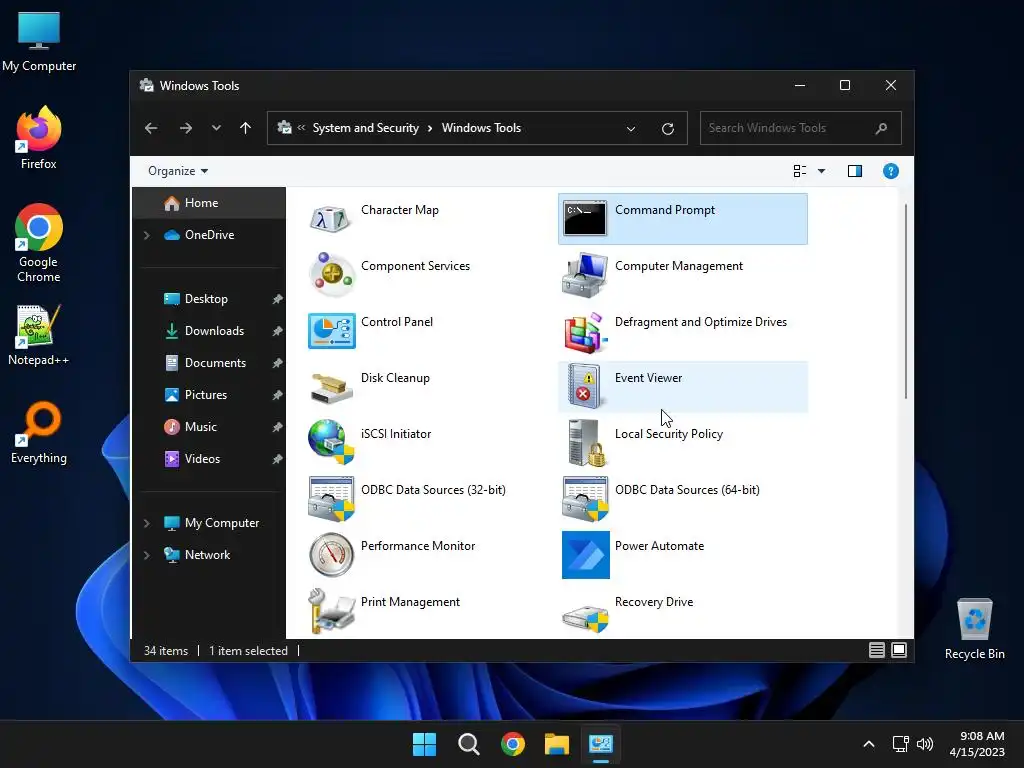The height and width of the screenshot is (768, 1024).
Task: Click Windows Tools breadcrumb segment
Action: (481, 128)
